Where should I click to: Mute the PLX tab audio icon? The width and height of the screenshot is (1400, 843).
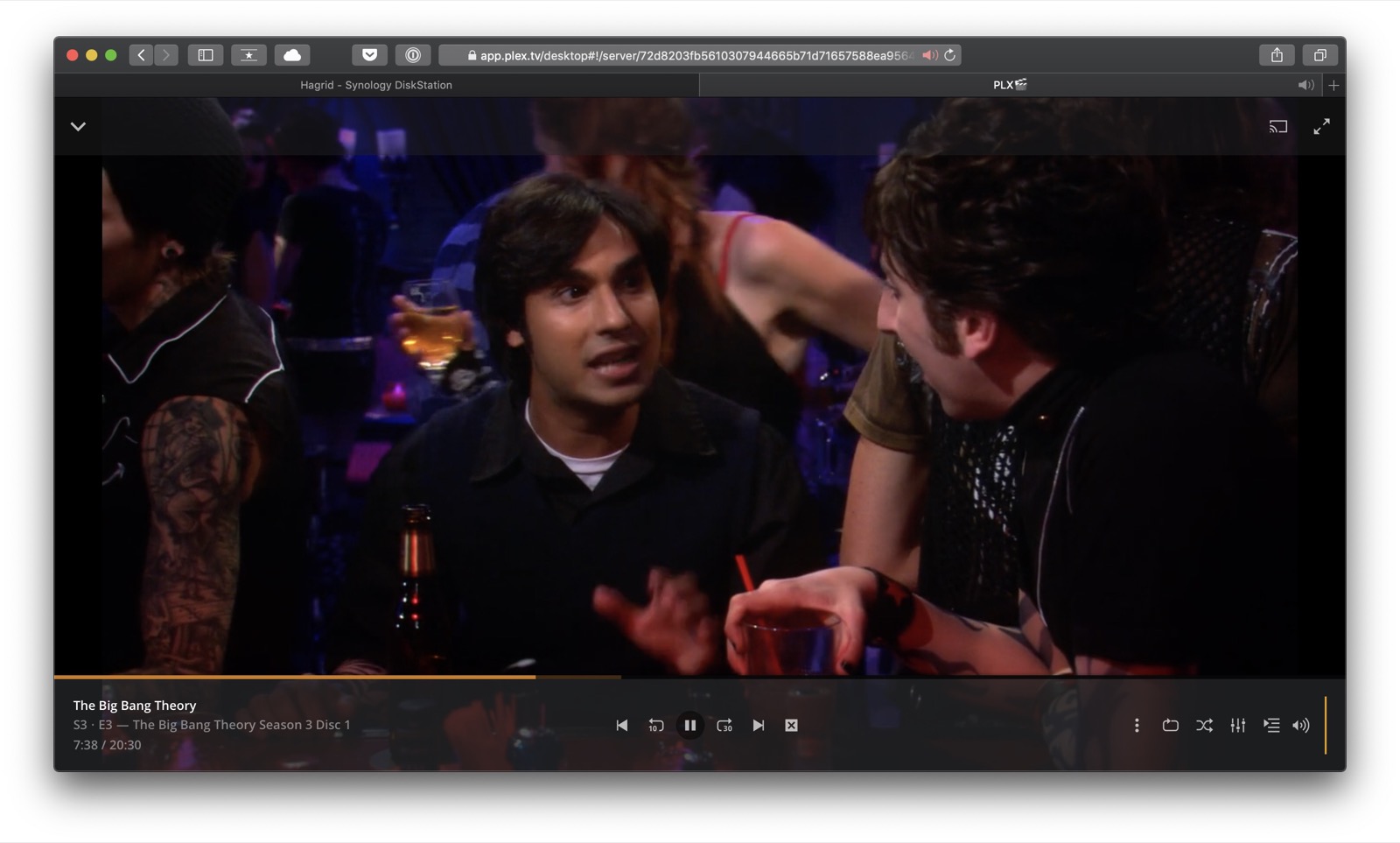tap(1305, 85)
